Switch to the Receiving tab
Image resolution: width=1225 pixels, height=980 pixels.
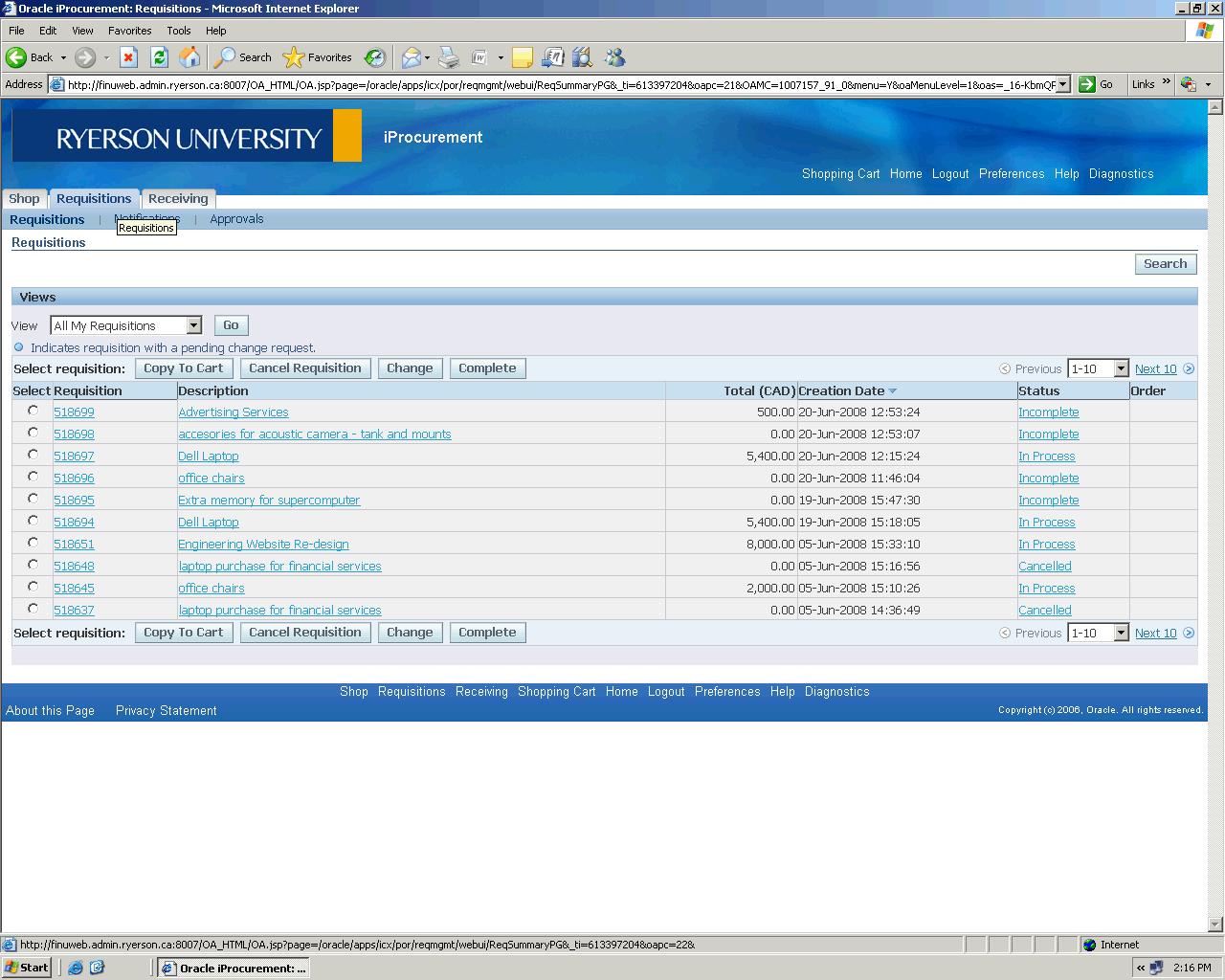pyautogui.click(x=178, y=199)
